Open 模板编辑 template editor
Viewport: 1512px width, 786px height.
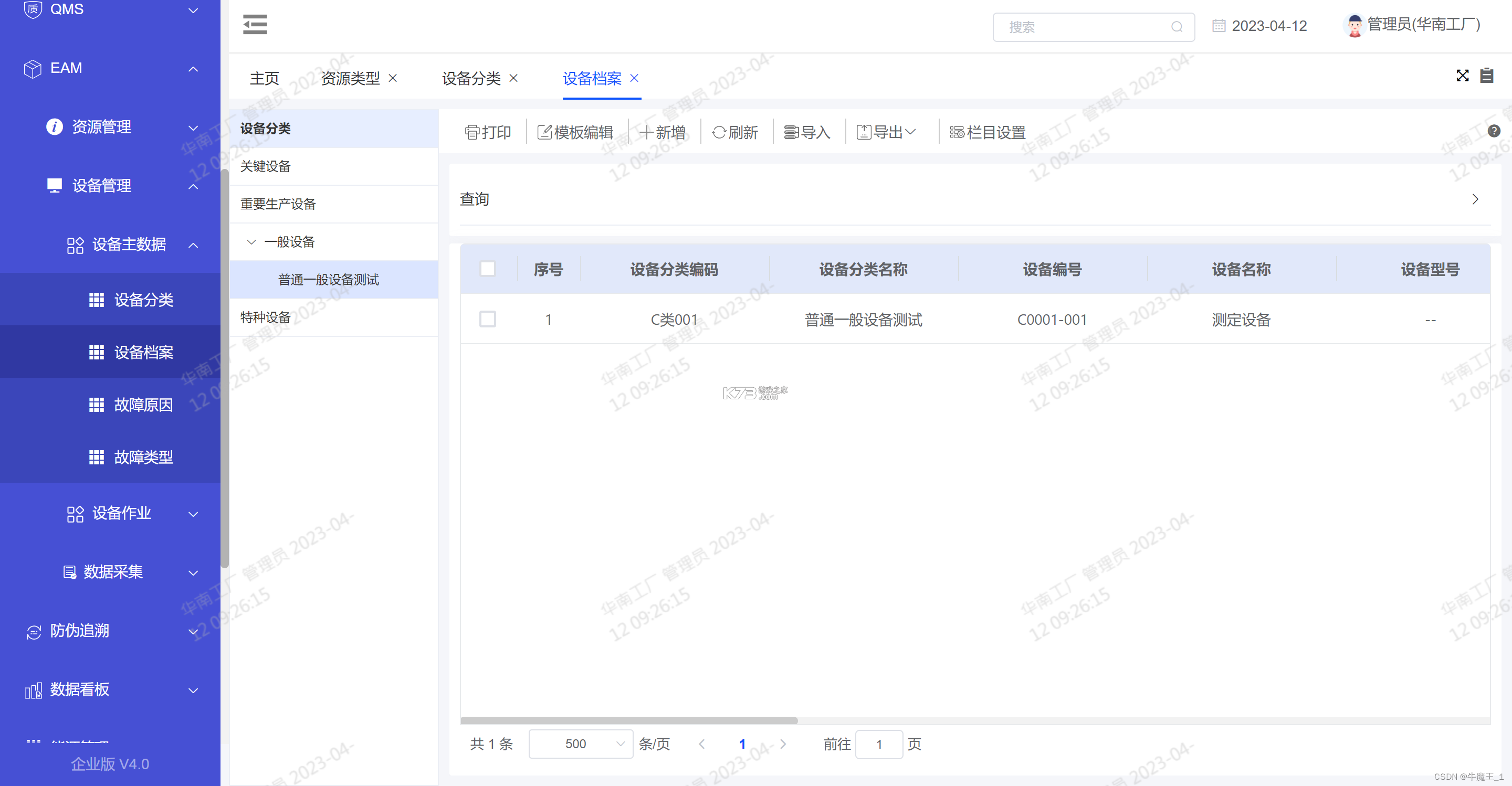pyautogui.click(x=575, y=133)
